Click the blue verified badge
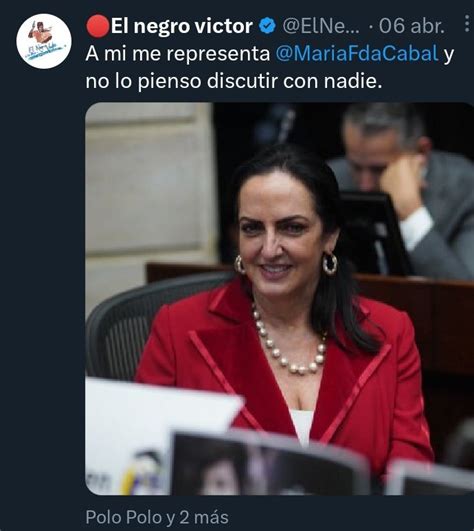474x531 pixels. click(x=267, y=26)
